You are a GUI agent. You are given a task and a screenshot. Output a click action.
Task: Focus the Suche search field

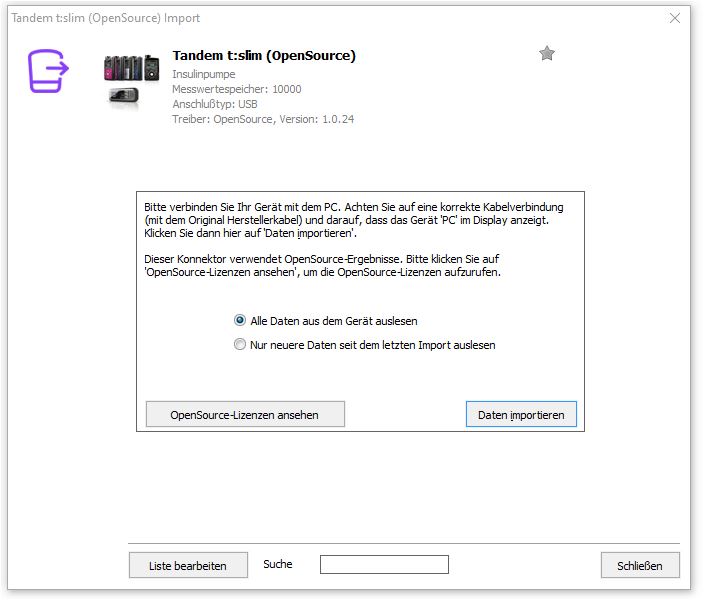384,564
